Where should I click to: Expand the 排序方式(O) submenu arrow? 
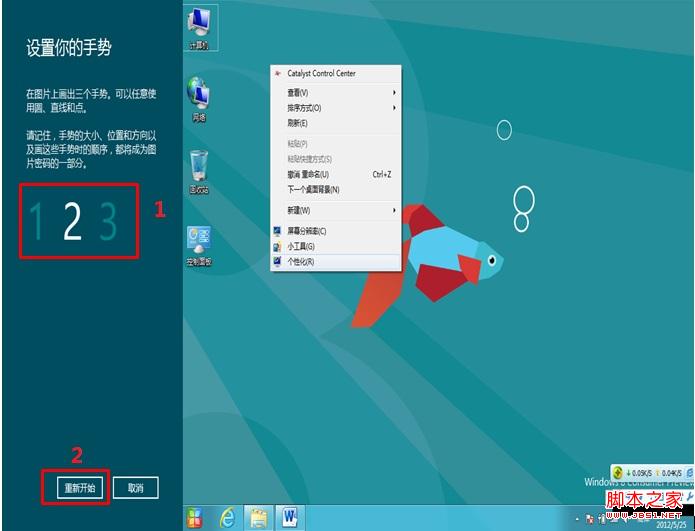[394, 108]
